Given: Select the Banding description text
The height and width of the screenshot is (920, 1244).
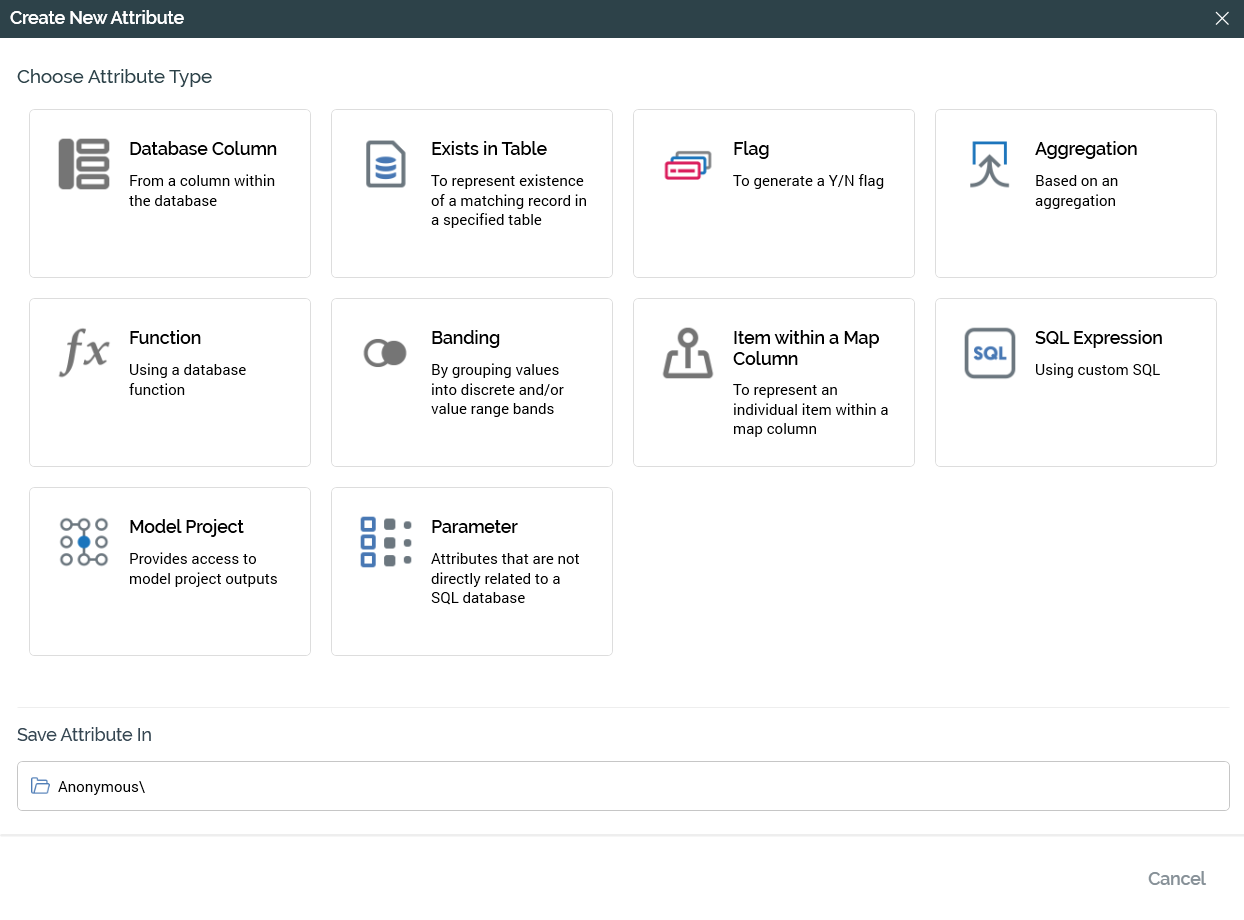Looking at the screenshot, I should [497, 389].
